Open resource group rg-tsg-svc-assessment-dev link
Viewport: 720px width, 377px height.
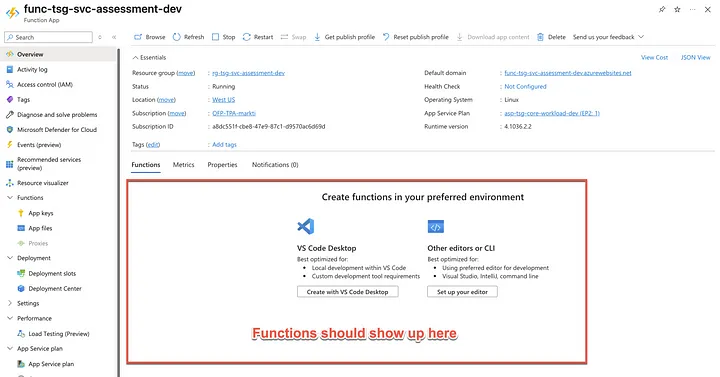pyautogui.click(x=248, y=73)
